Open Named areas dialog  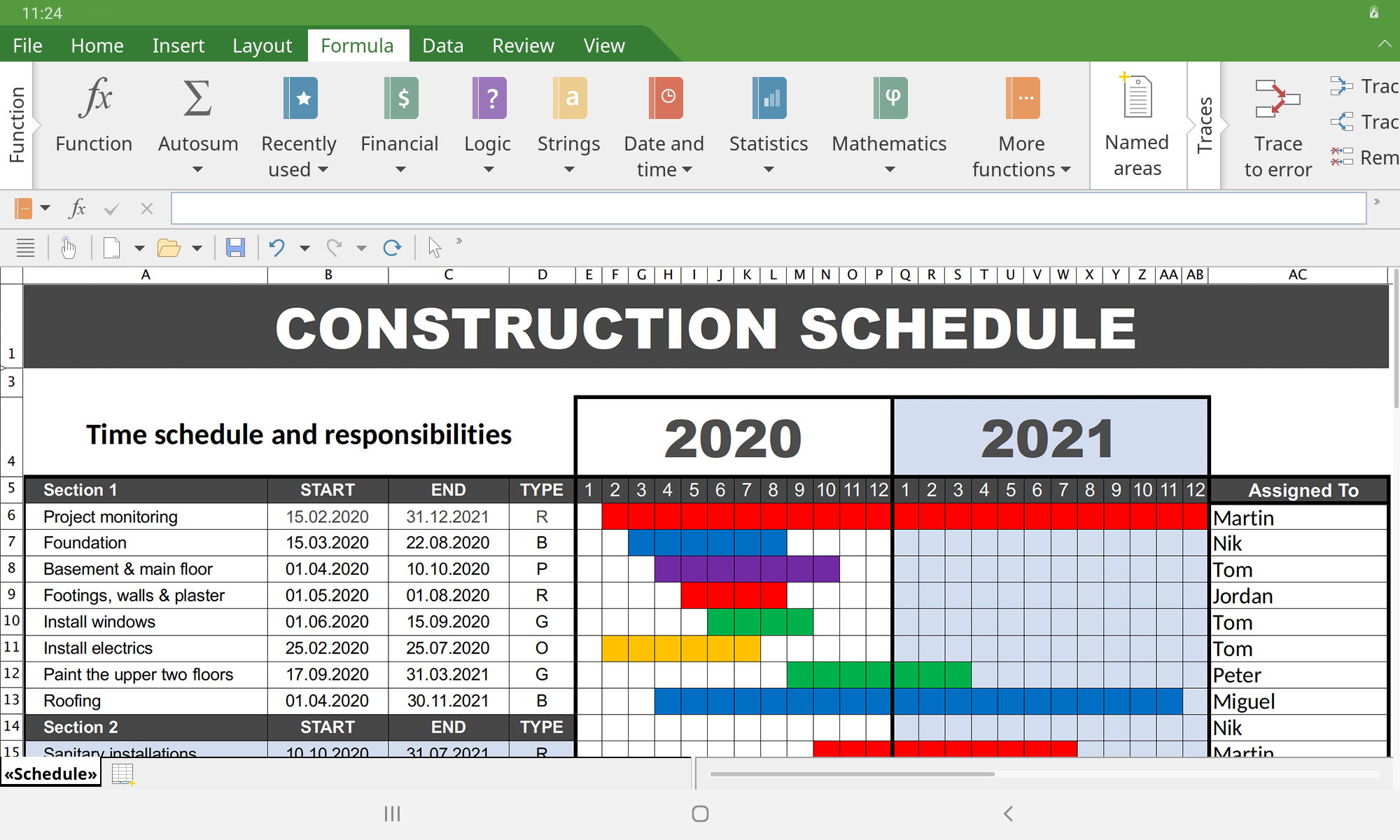tap(1137, 126)
